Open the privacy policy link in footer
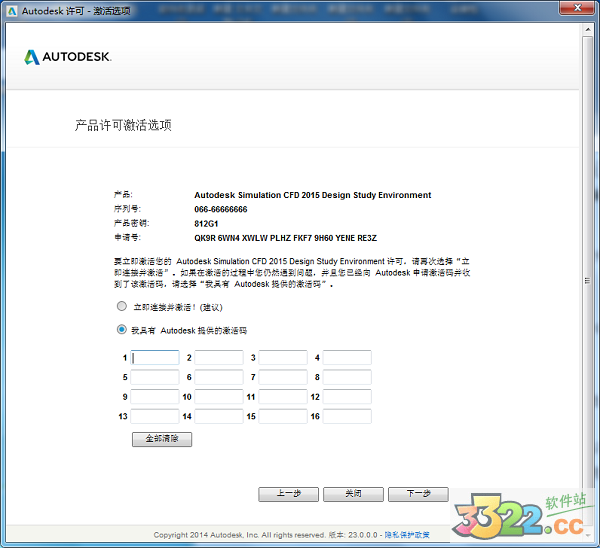The height and width of the screenshot is (548, 600). click(x=407, y=535)
